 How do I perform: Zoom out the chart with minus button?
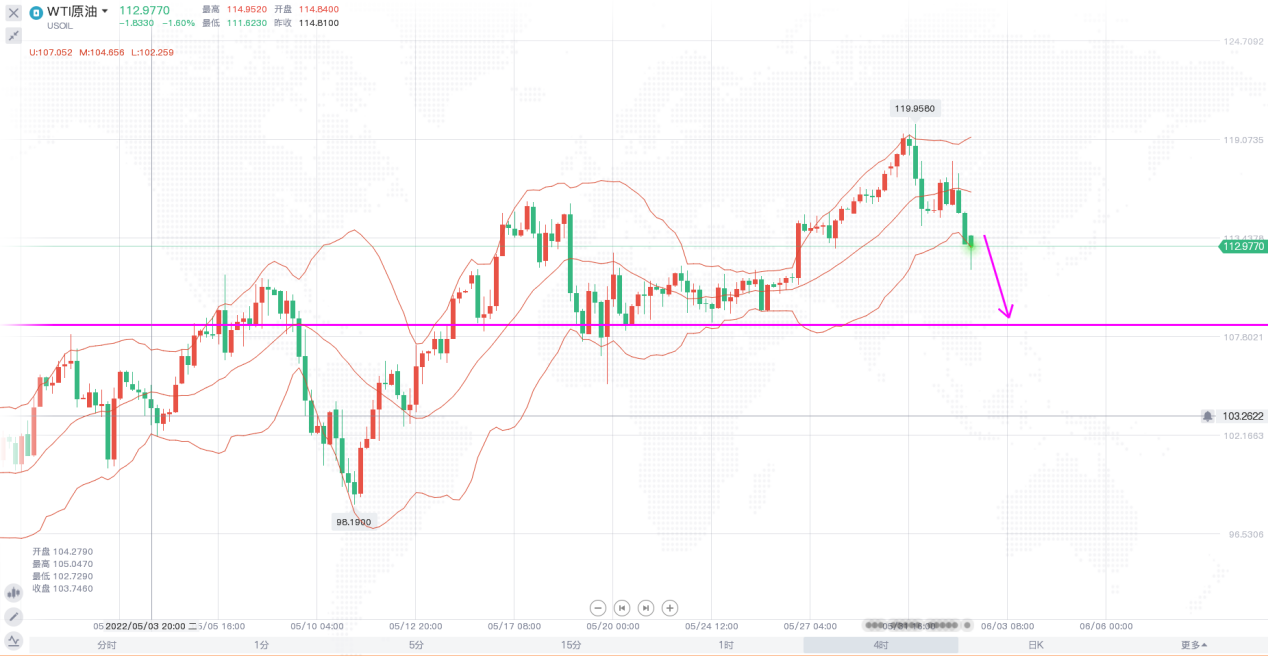click(x=598, y=607)
